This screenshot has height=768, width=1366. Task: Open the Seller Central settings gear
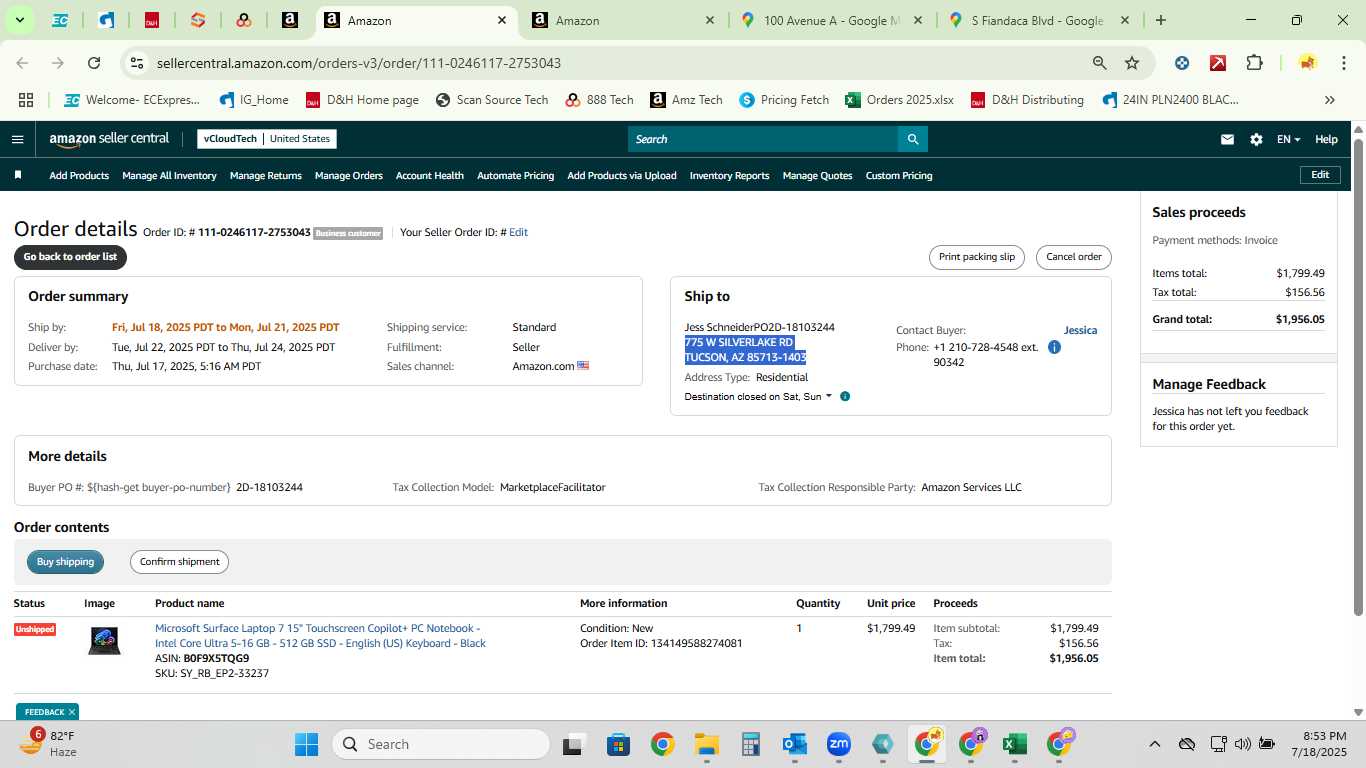click(x=1256, y=139)
